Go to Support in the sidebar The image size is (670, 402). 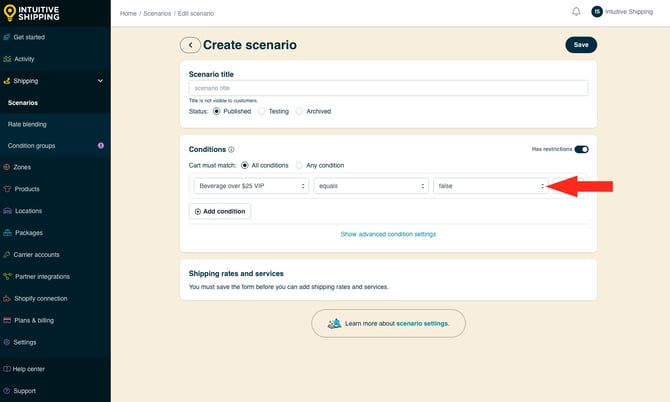click(24, 391)
